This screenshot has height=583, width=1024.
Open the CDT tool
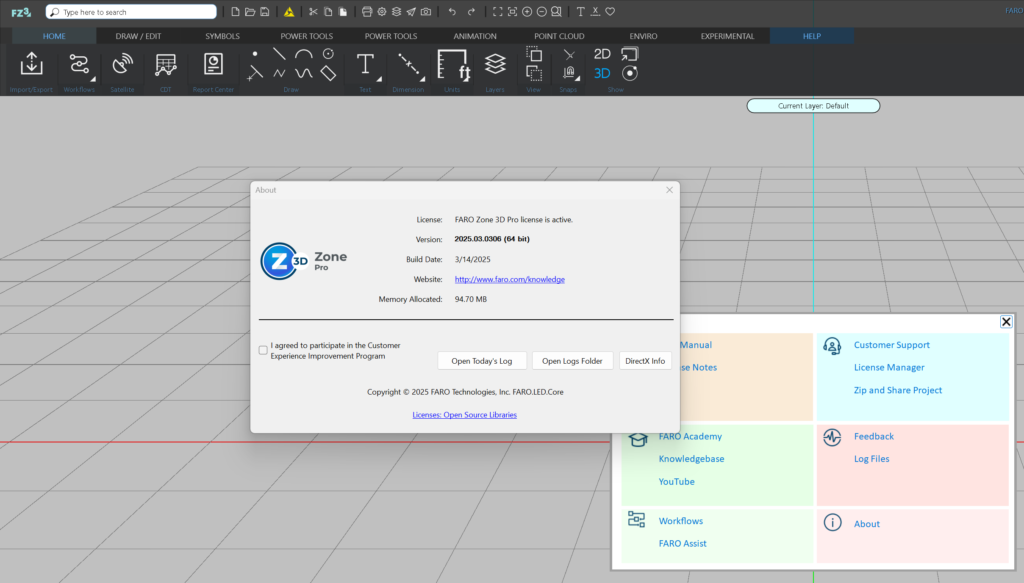pos(166,65)
